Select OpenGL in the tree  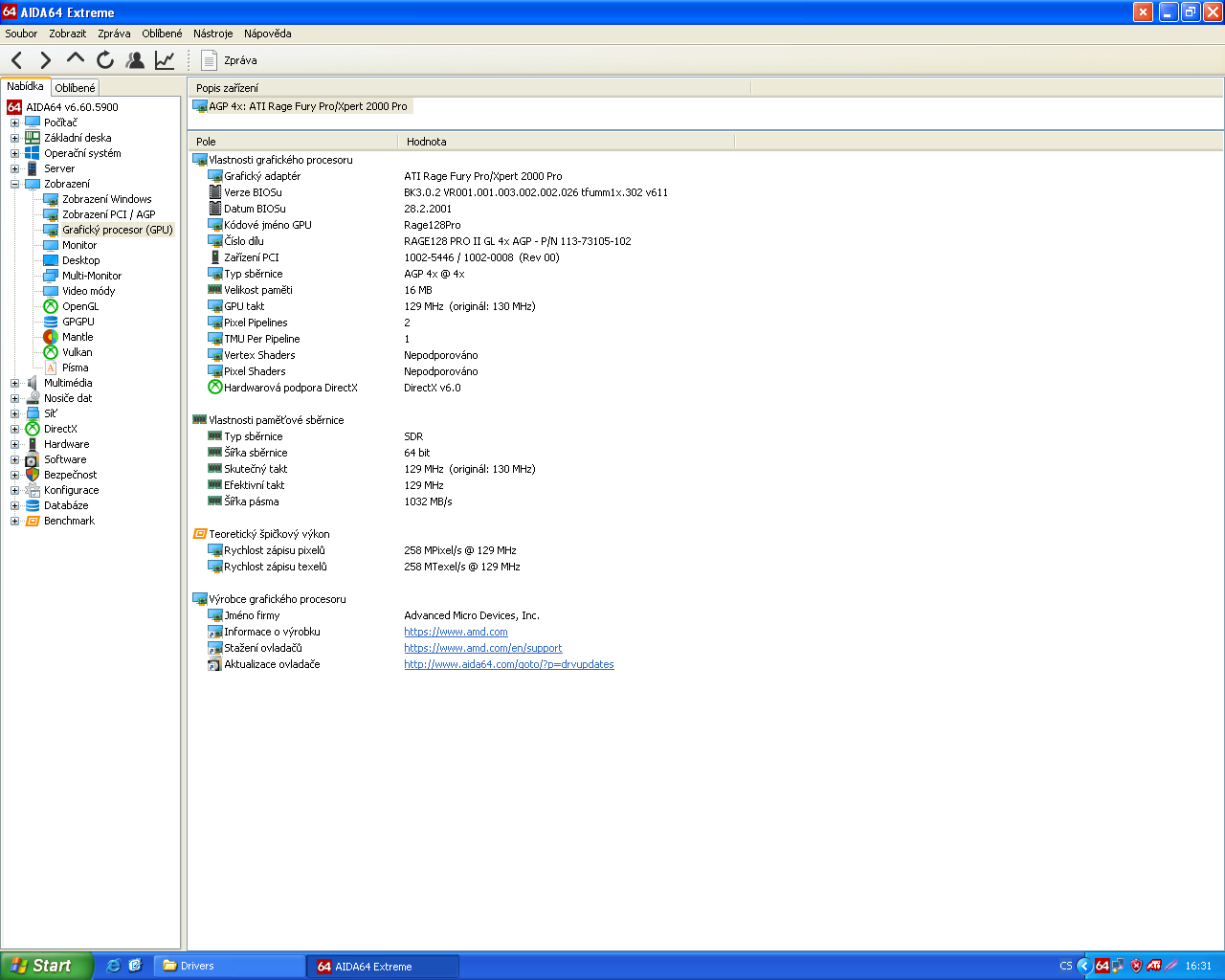click(79, 306)
